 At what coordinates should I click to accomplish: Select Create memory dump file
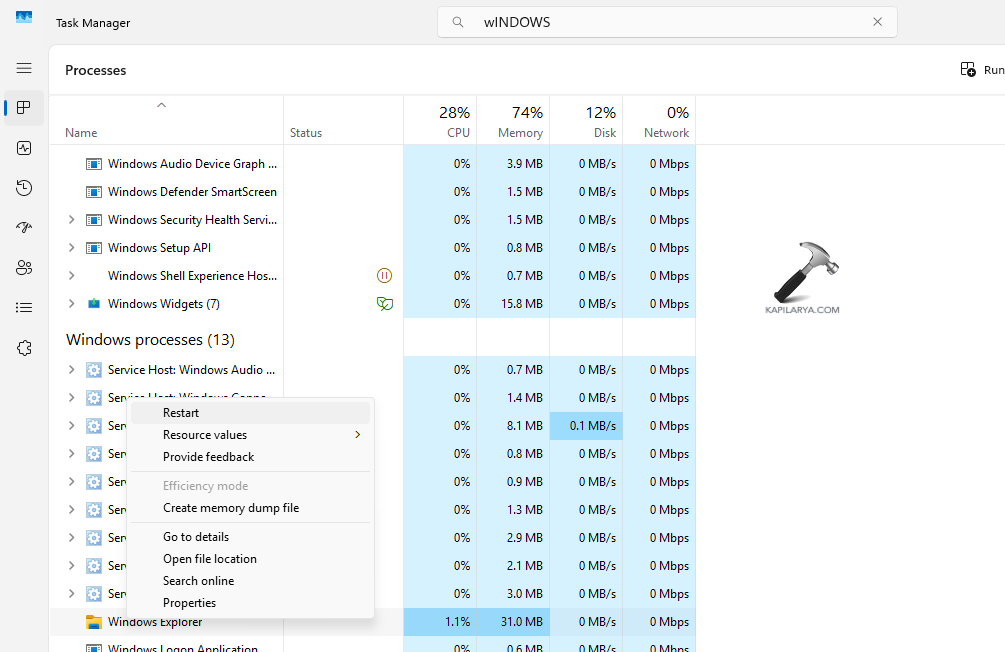point(231,508)
